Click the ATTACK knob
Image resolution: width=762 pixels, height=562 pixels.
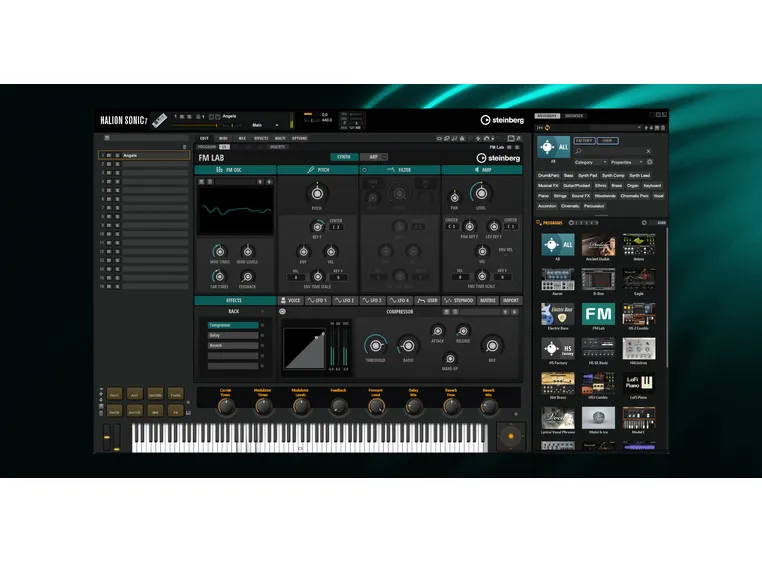pyautogui.click(x=437, y=331)
